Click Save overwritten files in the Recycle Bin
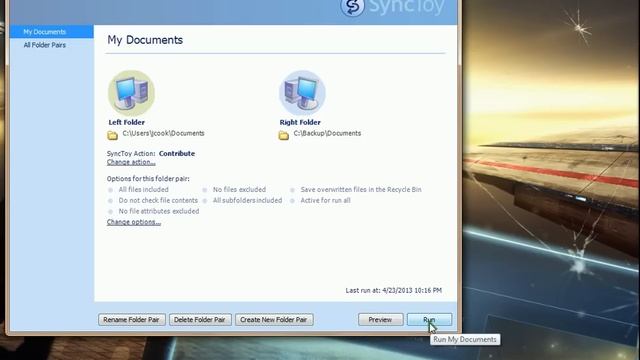Screen dimensions: 640x360 point(361,189)
